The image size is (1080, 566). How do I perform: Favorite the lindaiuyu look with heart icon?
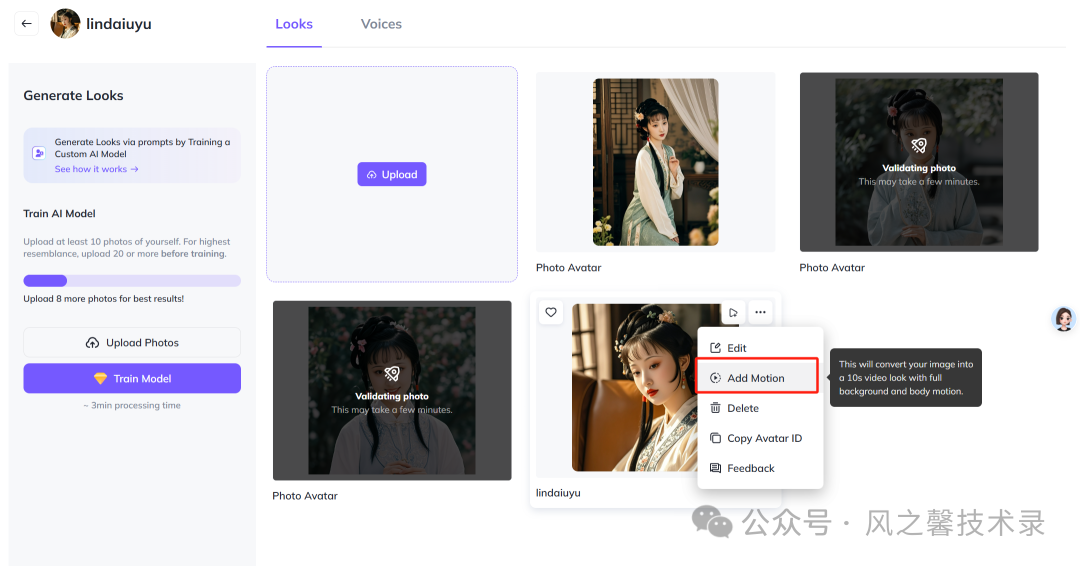click(551, 313)
